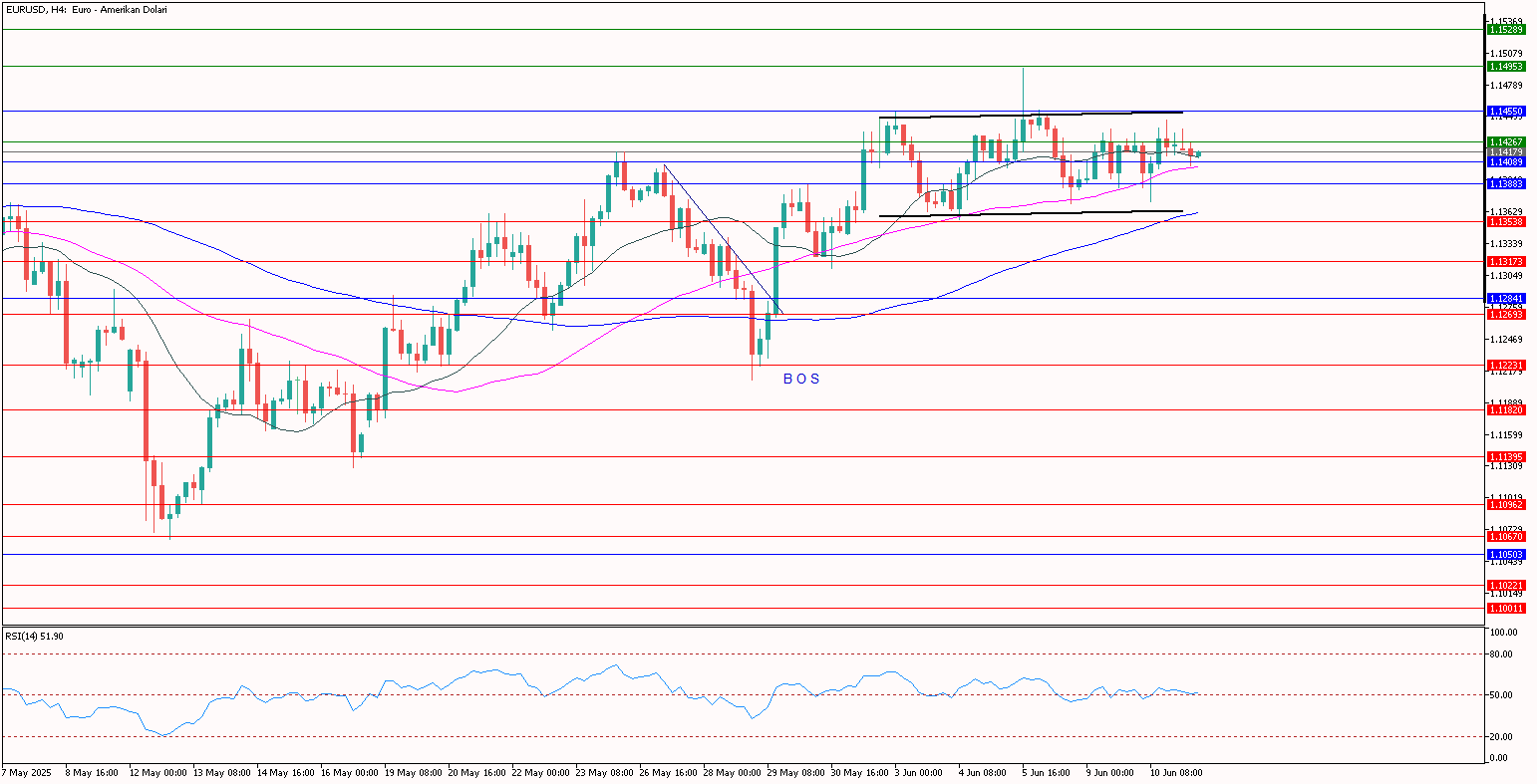1537x784 pixels.
Task: Select the red 1.13538 price level label
Action: (x=1505, y=221)
